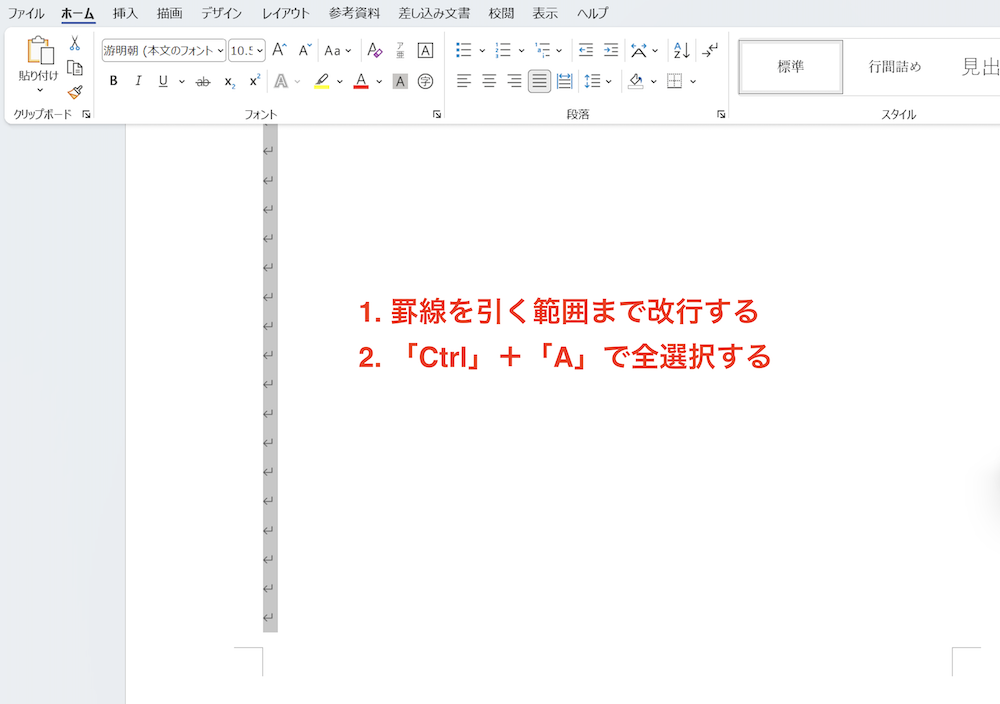Click the bullet list icon
The width and height of the screenshot is (1000, 704).
tap(464, 50)
